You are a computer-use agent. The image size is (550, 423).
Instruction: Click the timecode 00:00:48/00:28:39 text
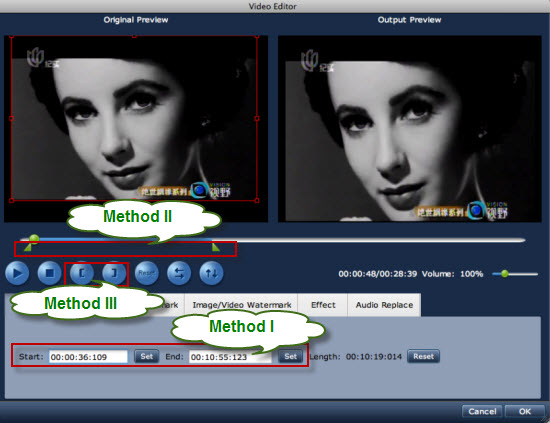click(x=378, y=274)
